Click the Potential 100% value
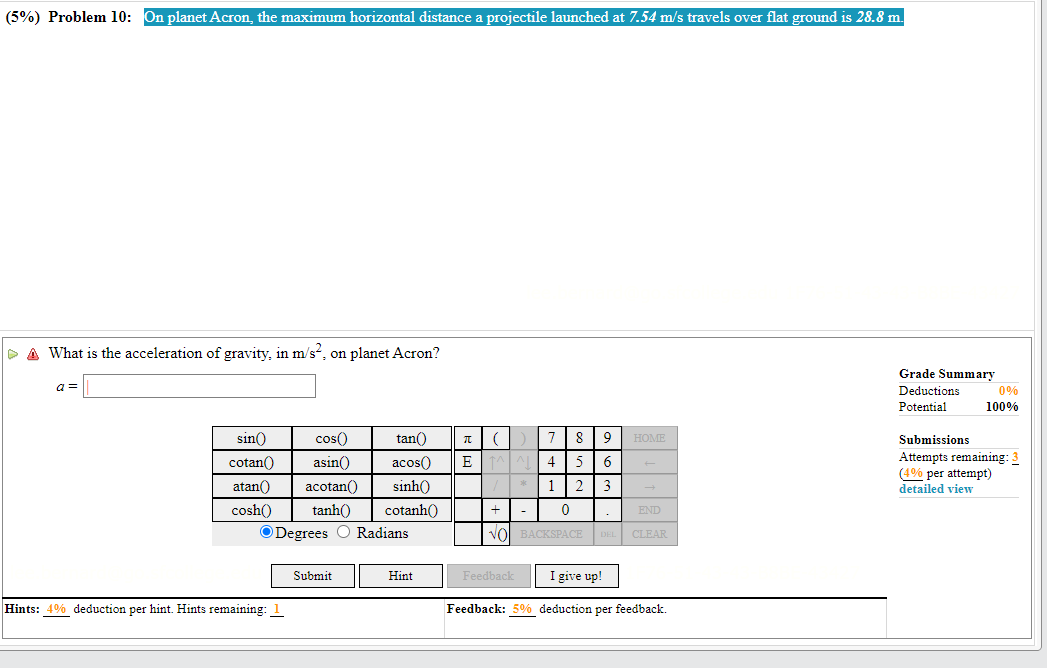Image resolution: width=1047 pixels, height=668 pixels. click(1002, 407)
